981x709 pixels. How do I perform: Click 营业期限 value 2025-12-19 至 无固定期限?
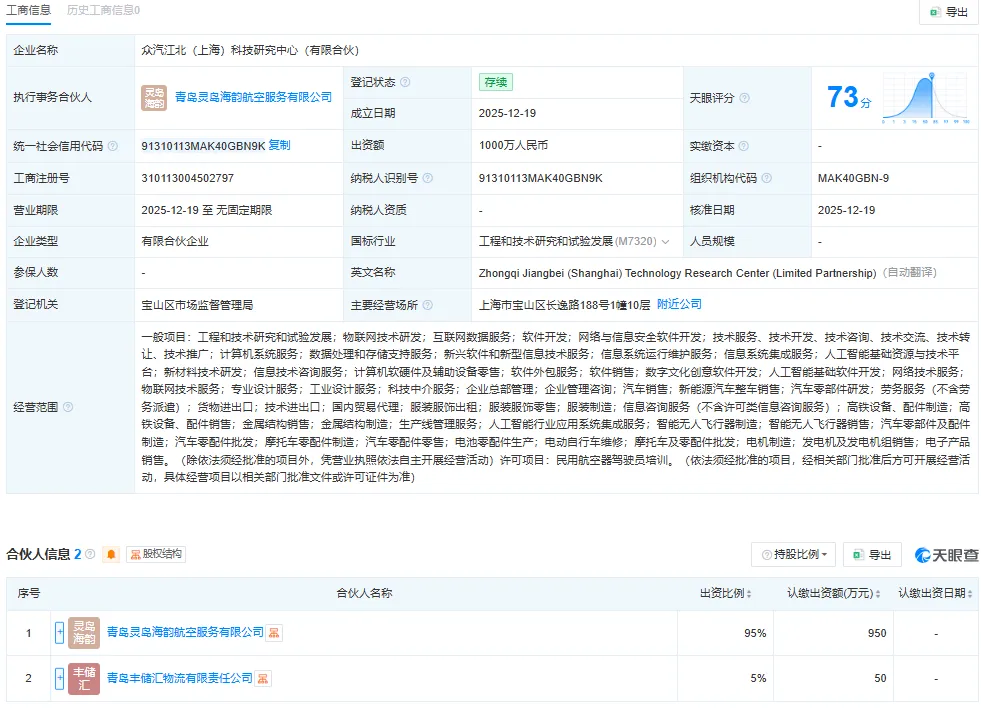[x=206, y=210]
